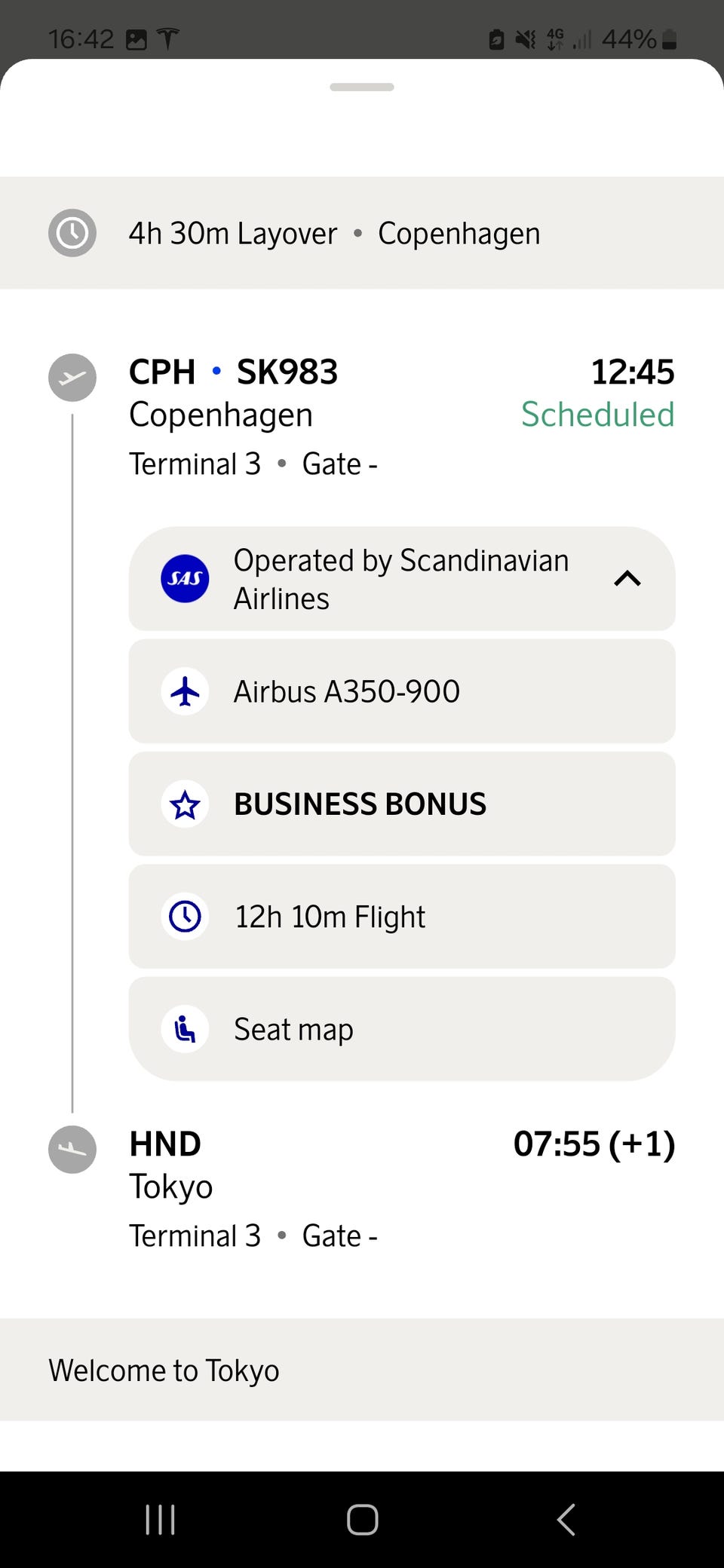Grab the bottom sheet drag handle
The height and width of the screenshot is (1568, 724).
(362, 87)
